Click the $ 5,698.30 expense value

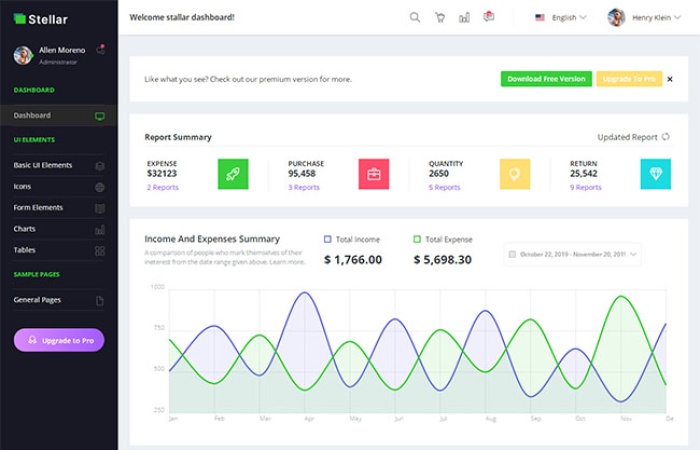(442, 259)
